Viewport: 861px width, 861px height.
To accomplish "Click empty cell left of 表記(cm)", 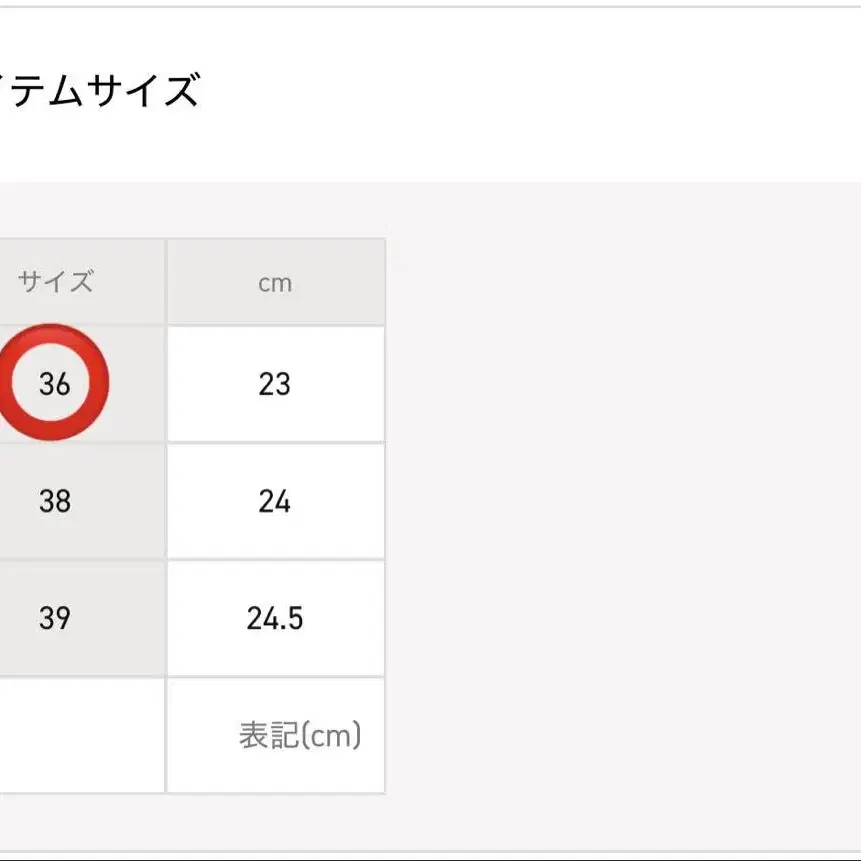I will coord(80,736).
